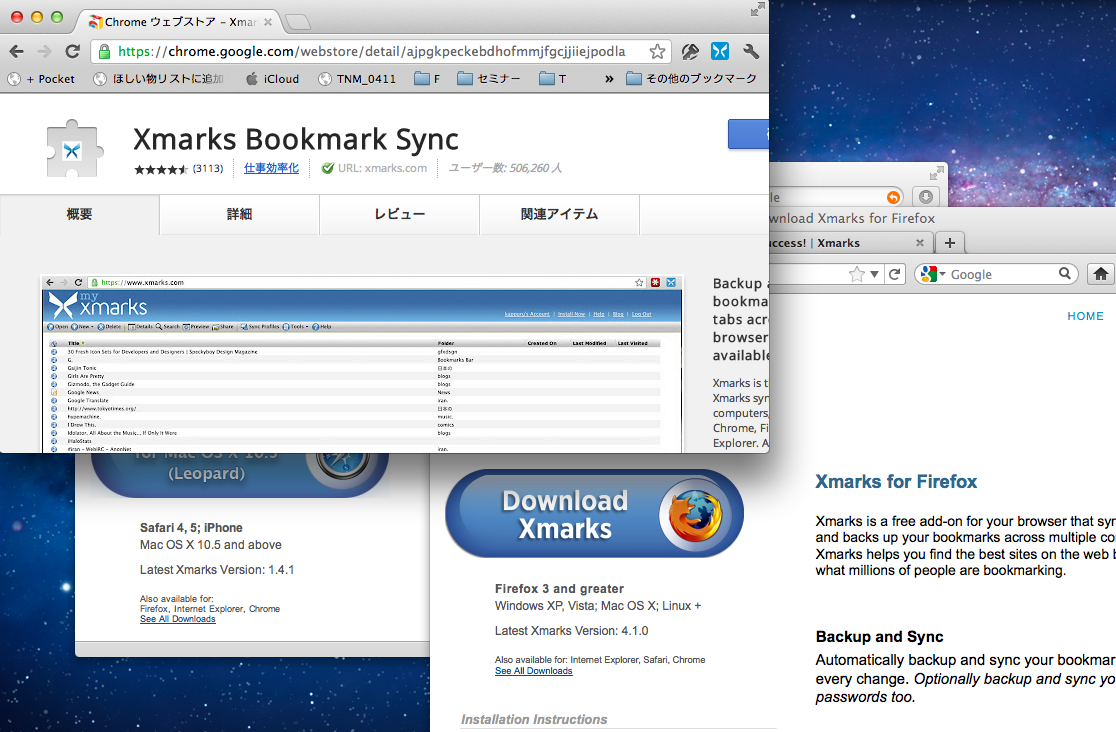Click Latest Xmarks Version: 1.4.1 text
This screenshot has width=1116, height=732.
tap(216, 570)
